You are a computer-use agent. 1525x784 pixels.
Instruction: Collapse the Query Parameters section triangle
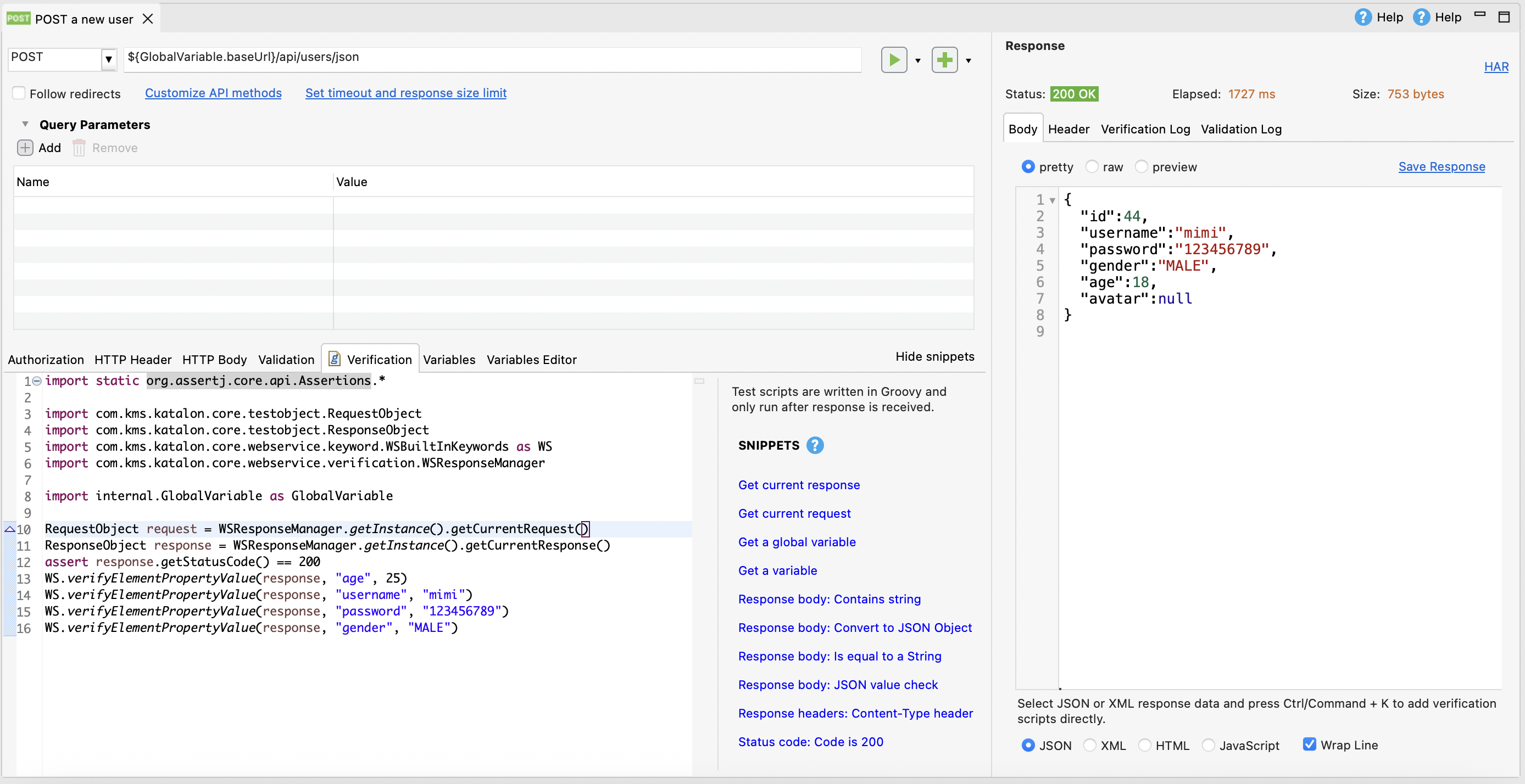point(25,124)
